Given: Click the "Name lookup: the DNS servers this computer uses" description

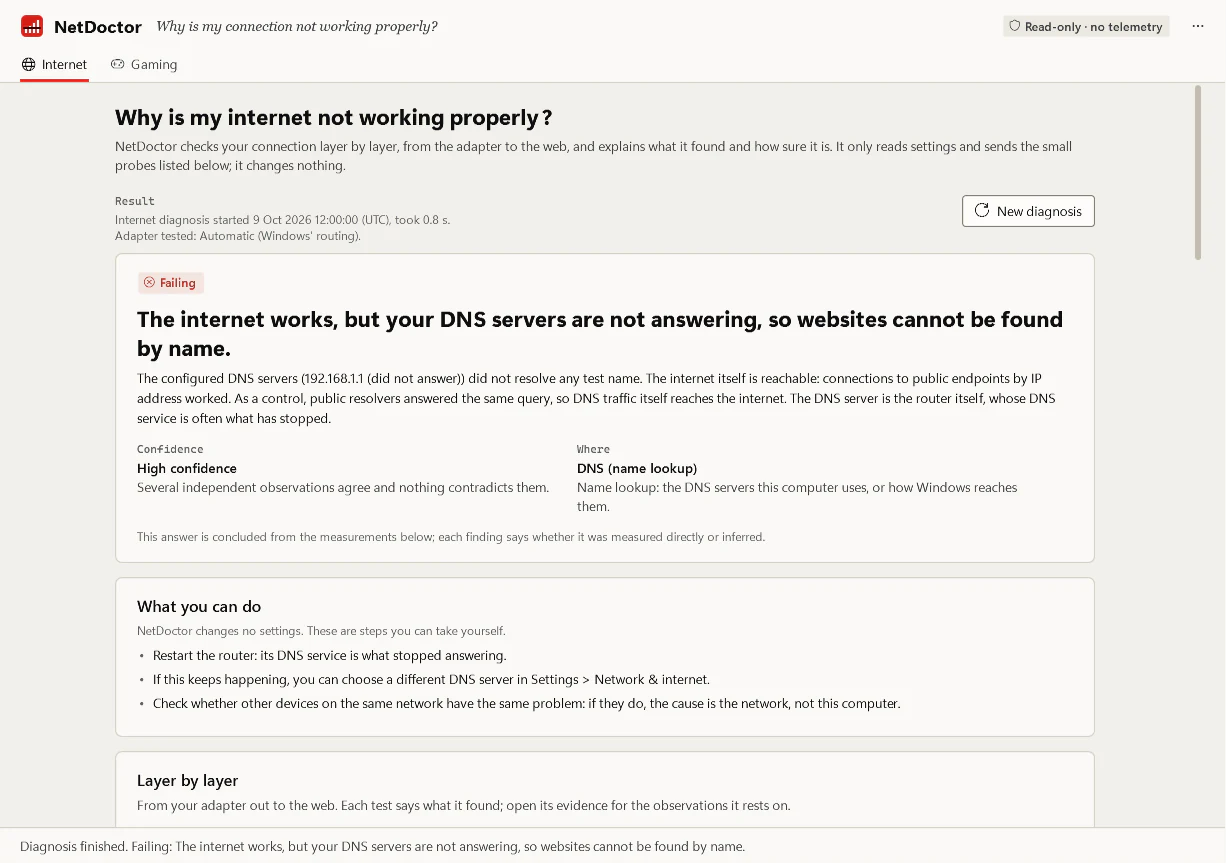Looking at the screenshot, I should 797,497.
